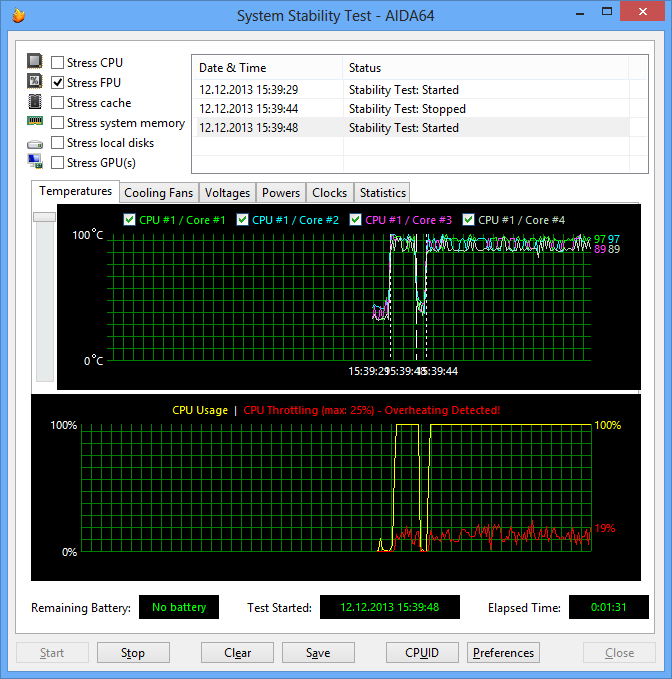Click the disk drive icon beside Stress local disks
The height and width of the screenshot is (679, 672).
coord(35,144)
